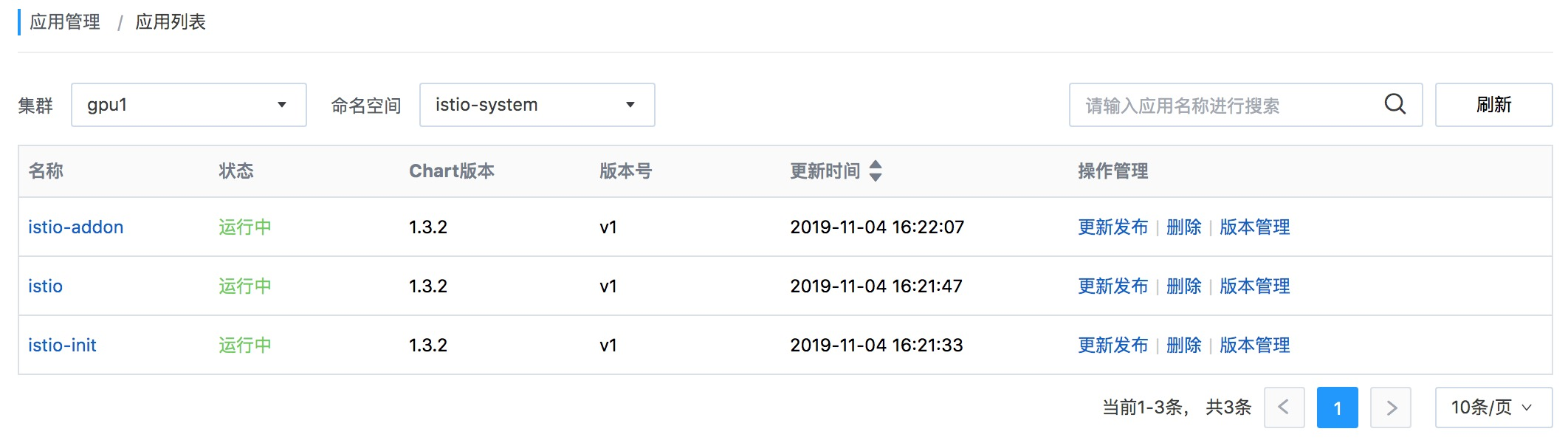Image resolution: width=1568 pixels, height=440 pixels.
Task: Toggle ascending sort on the update time column
Action: pyautogui.click(x=876, y=167)
